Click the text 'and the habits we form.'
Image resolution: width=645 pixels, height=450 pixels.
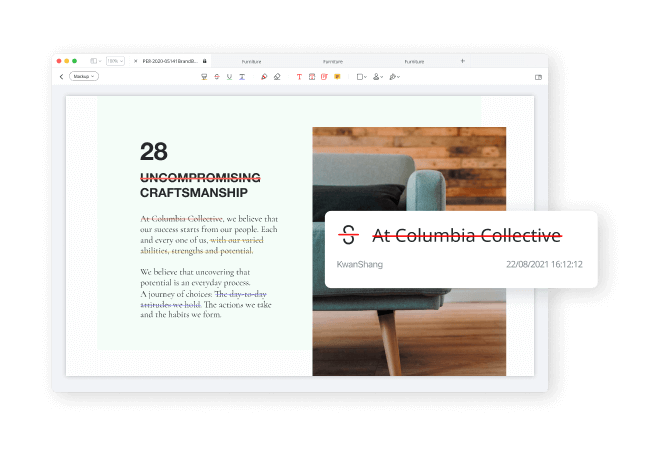[x=181, y=315]
